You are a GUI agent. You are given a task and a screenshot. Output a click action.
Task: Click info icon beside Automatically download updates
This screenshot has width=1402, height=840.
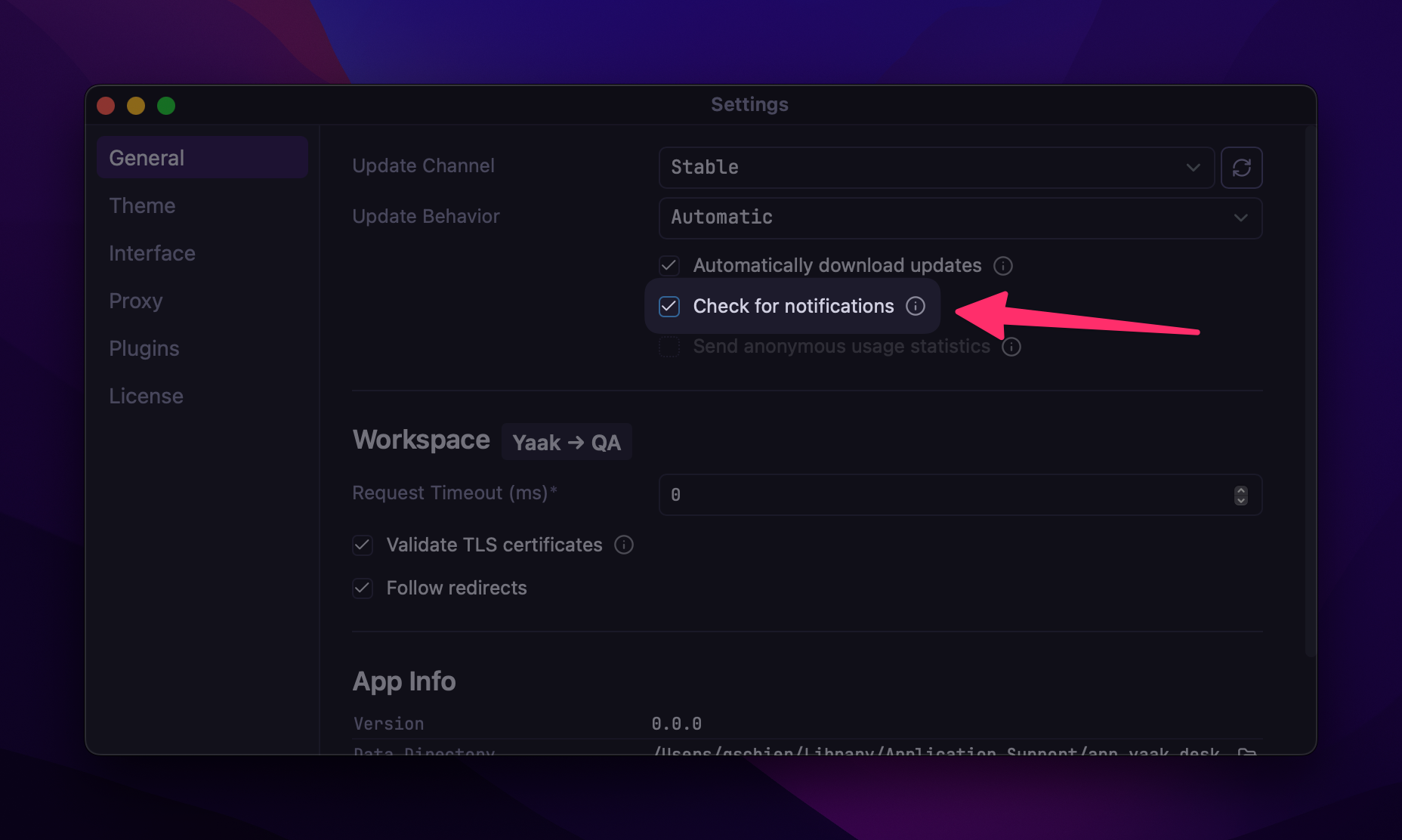pos(1002,266)
